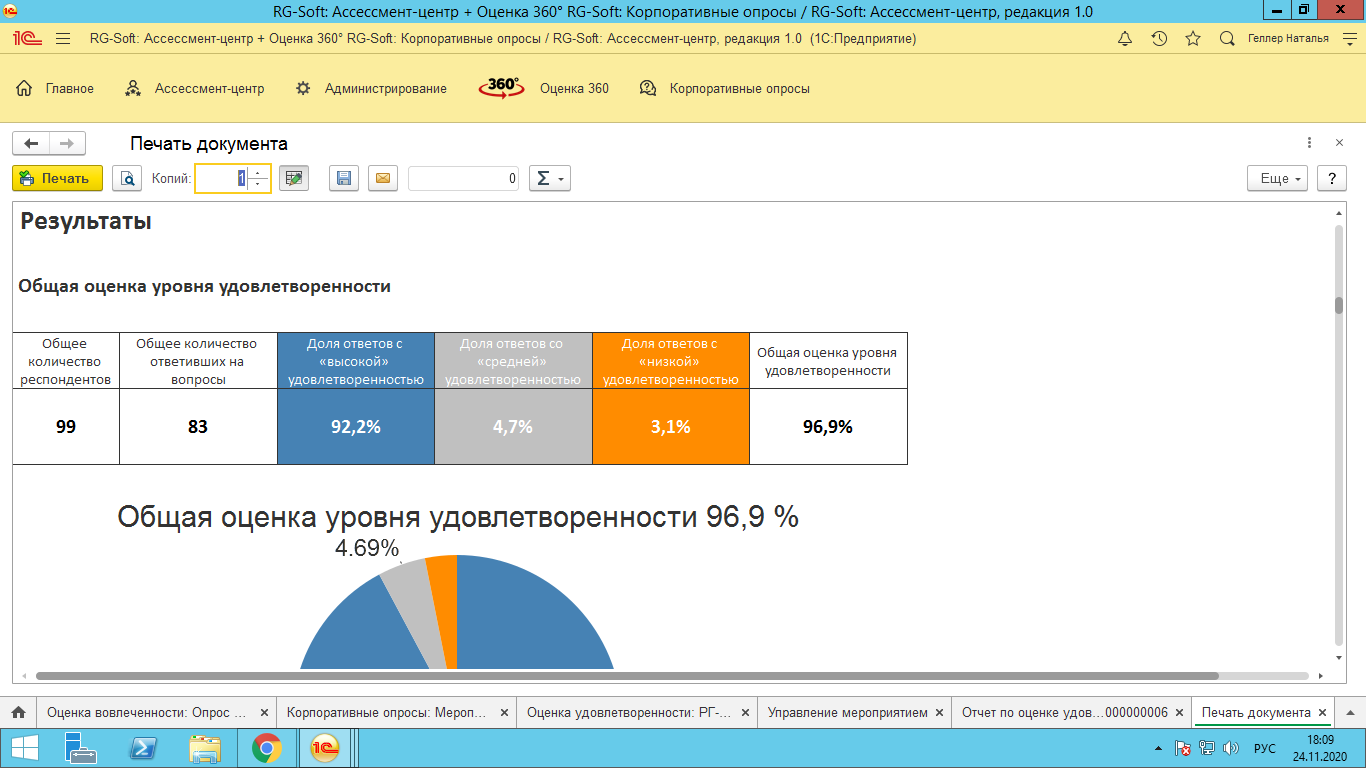Toggle document editing mode icon
The image size is (1366, 768).
click(x=294, y=179)
